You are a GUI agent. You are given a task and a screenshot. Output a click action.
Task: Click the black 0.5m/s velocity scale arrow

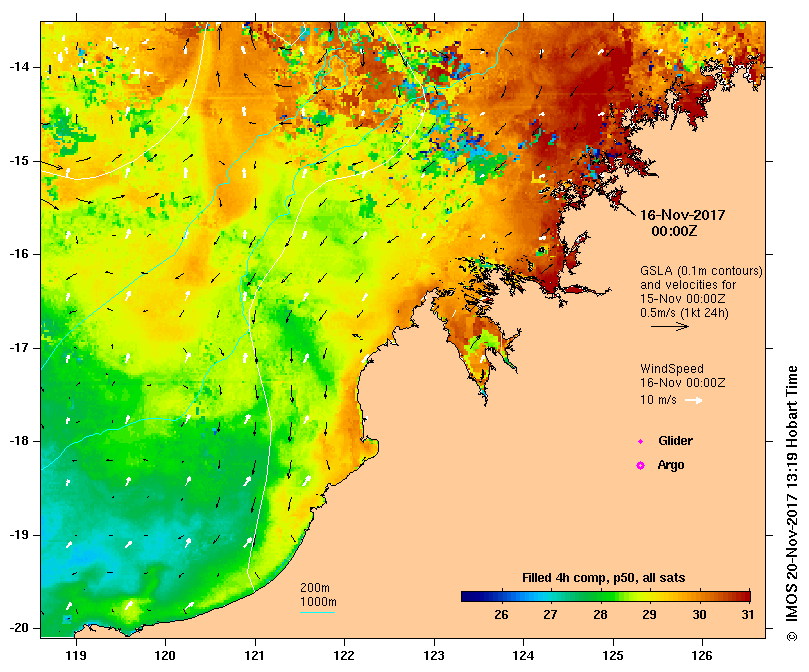(x=670, y=326)
